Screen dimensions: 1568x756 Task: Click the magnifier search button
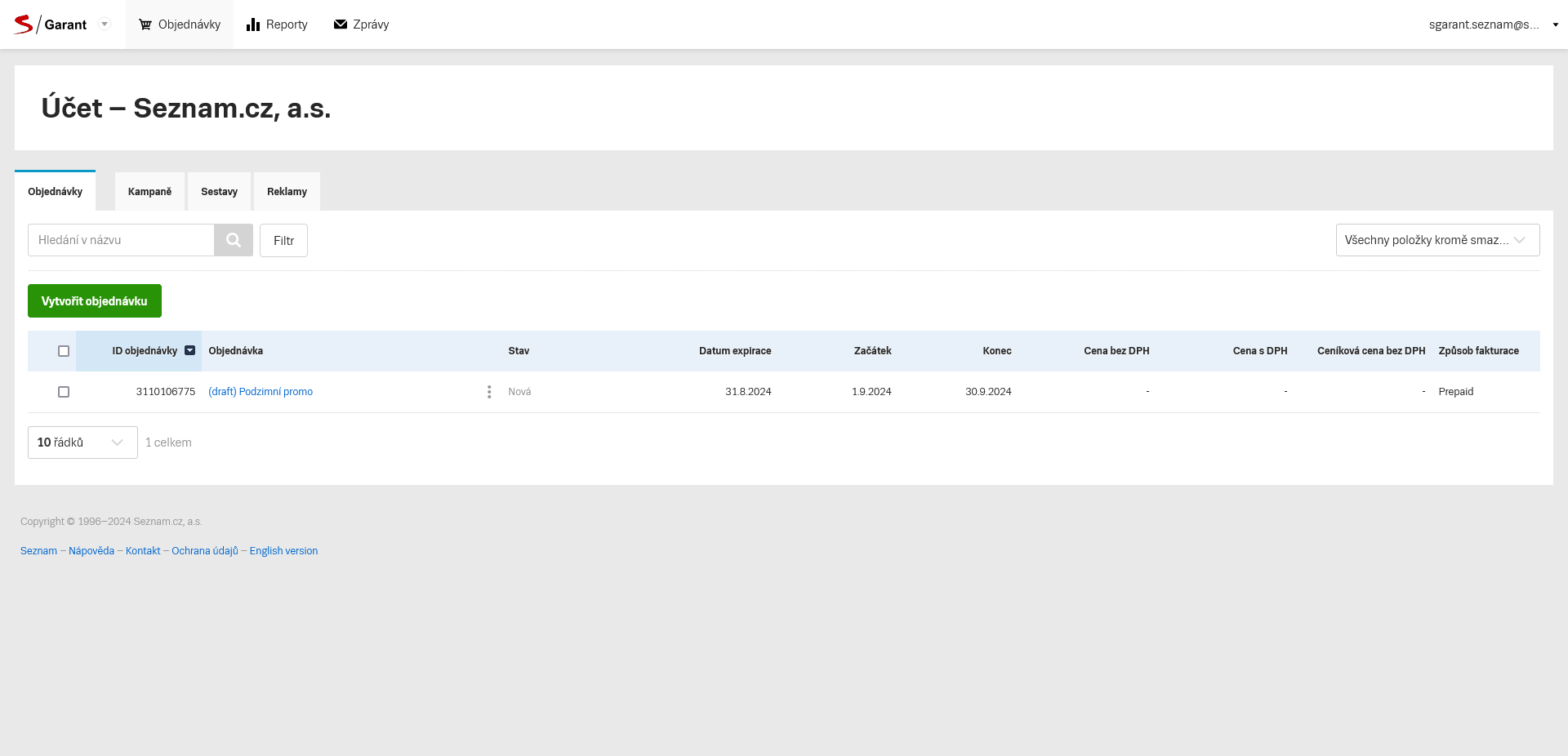coord(234,240)
